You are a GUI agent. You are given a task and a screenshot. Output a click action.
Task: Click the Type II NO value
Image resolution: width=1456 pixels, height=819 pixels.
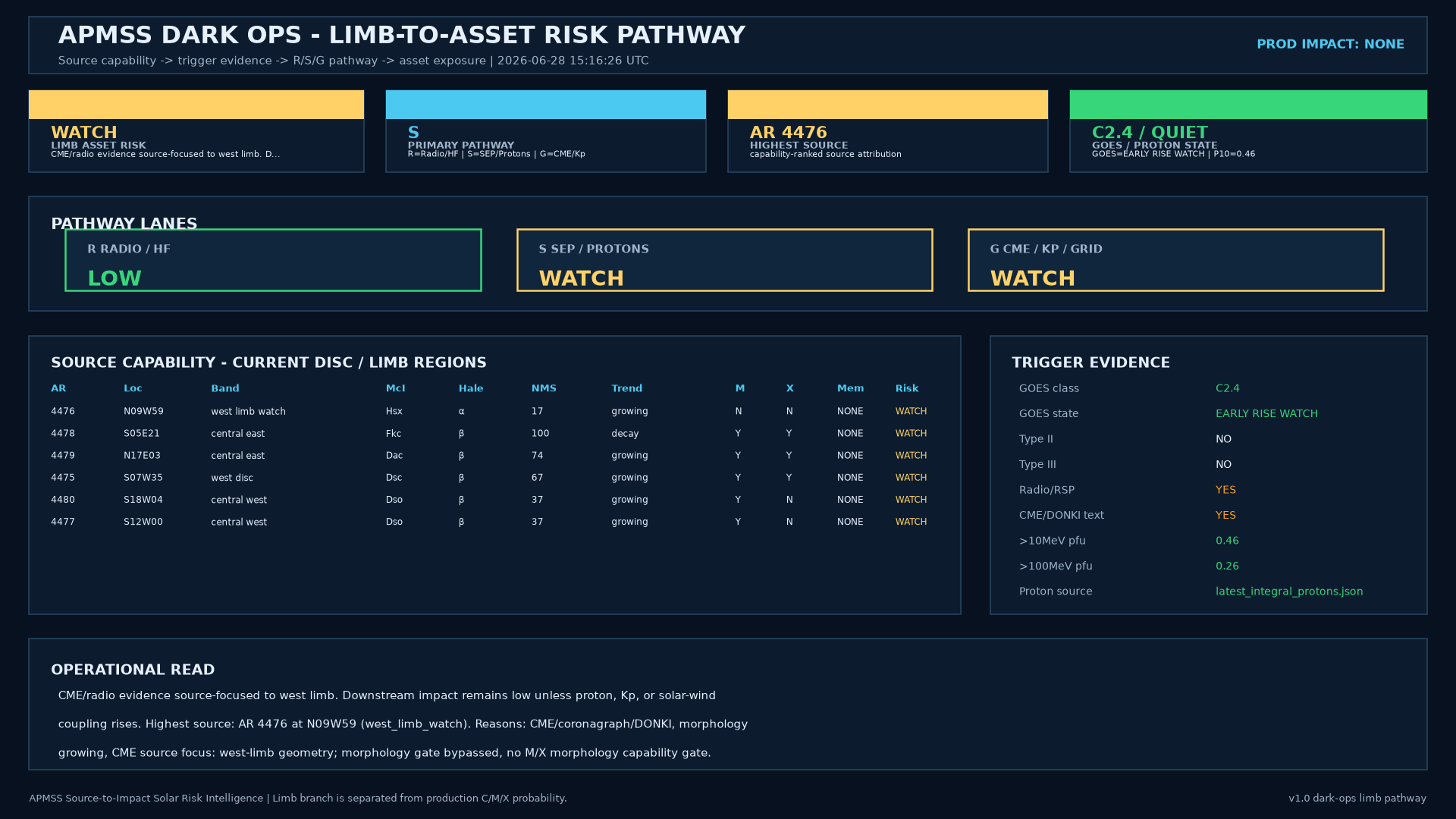[x=1223, y=439]
